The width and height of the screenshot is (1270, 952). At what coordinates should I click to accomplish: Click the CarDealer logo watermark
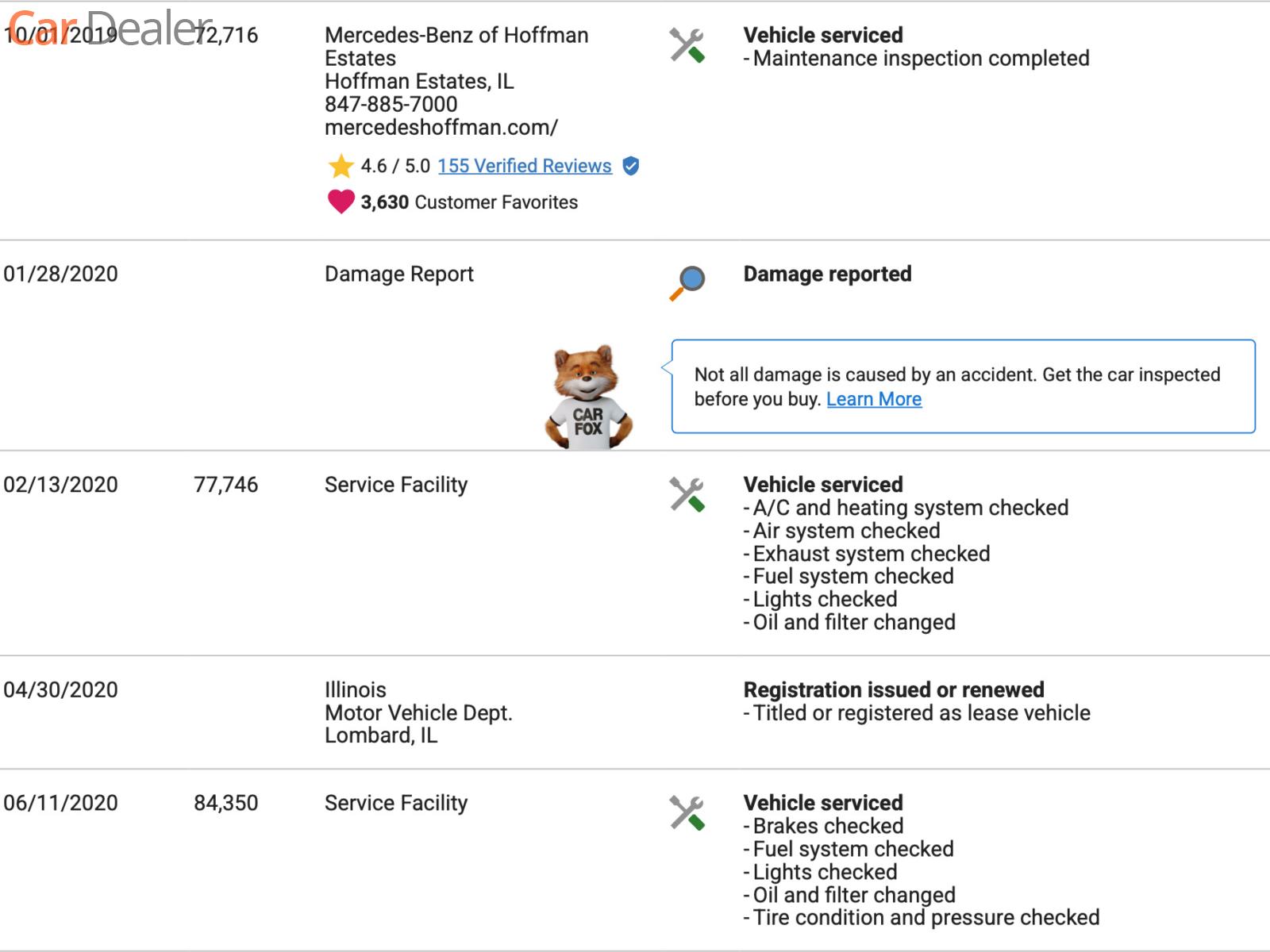pyautogui.click(x=110, y=29)
